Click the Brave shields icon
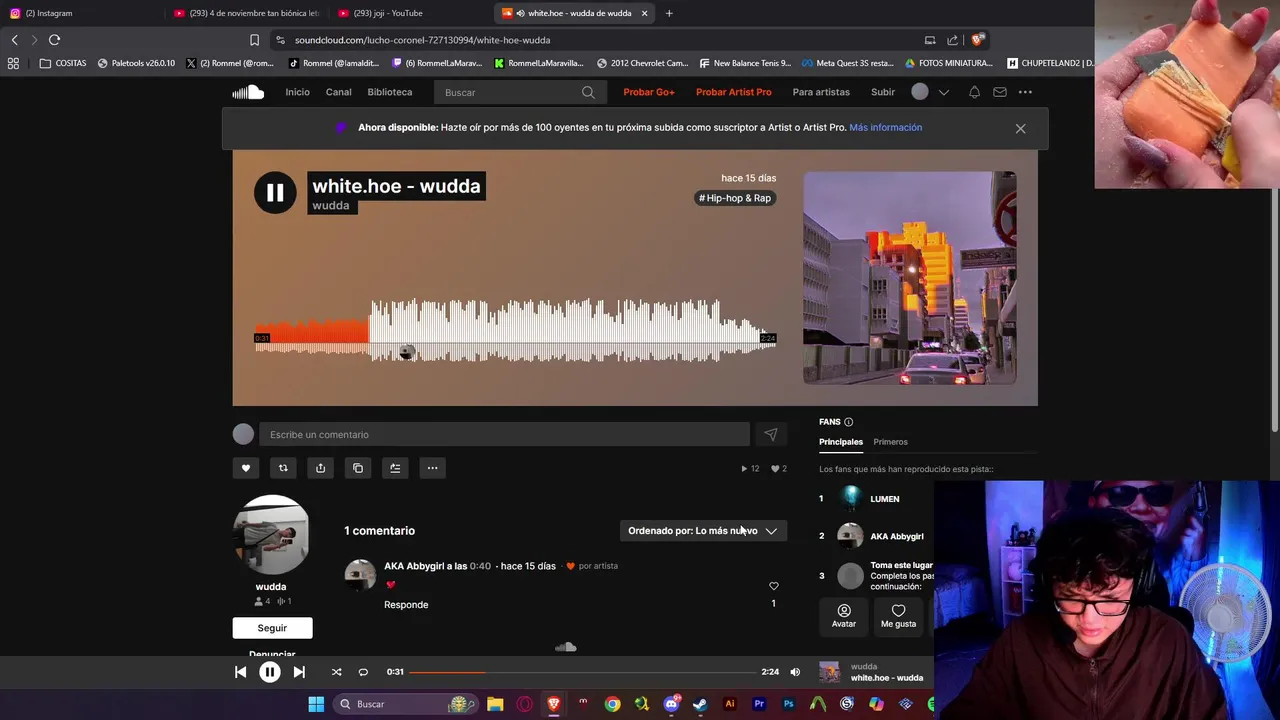This screenshot has height=720, width=1280. tap(978, 40)
